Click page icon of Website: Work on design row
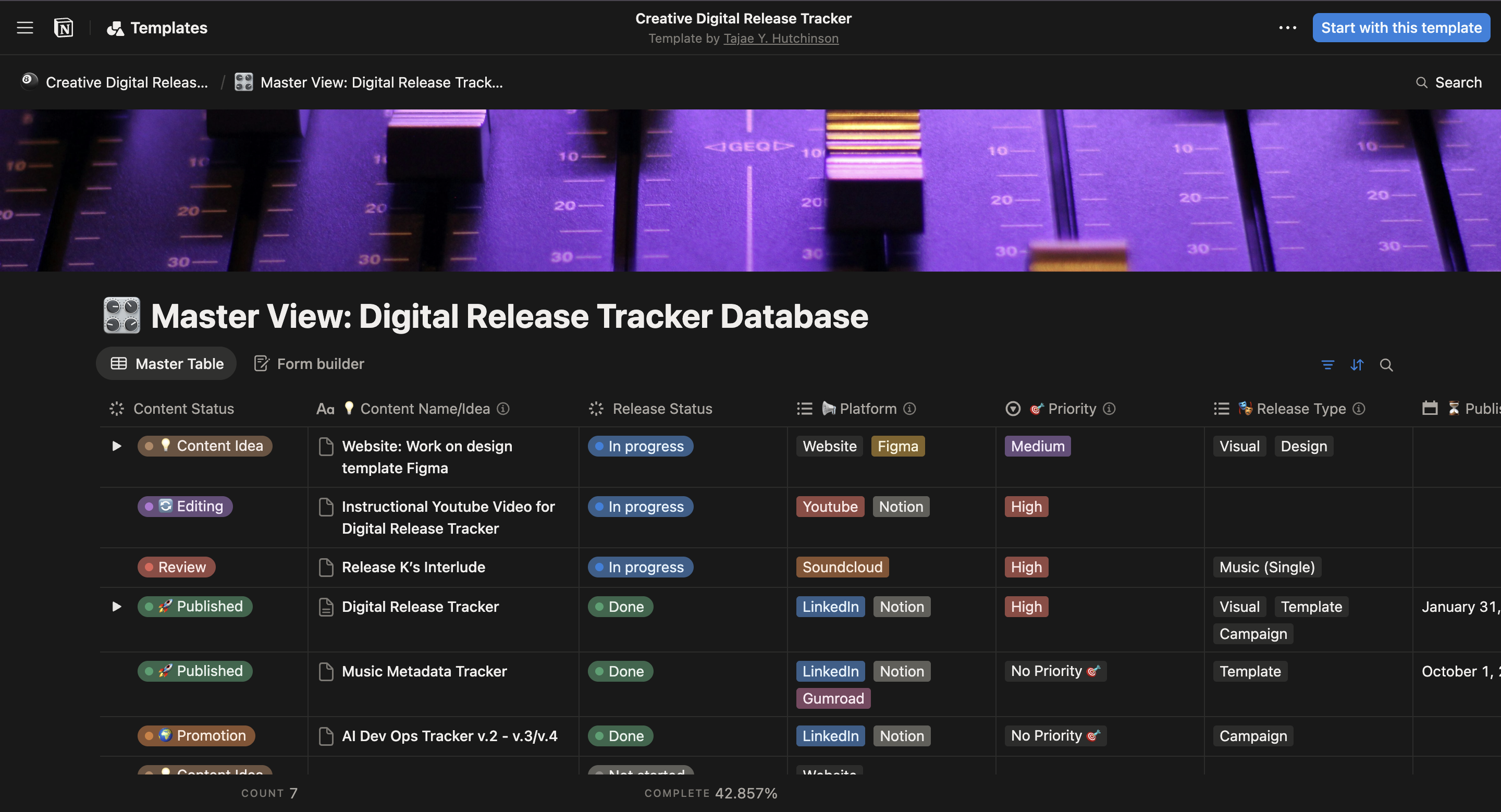1501x812 pixels. click(326, 447)
